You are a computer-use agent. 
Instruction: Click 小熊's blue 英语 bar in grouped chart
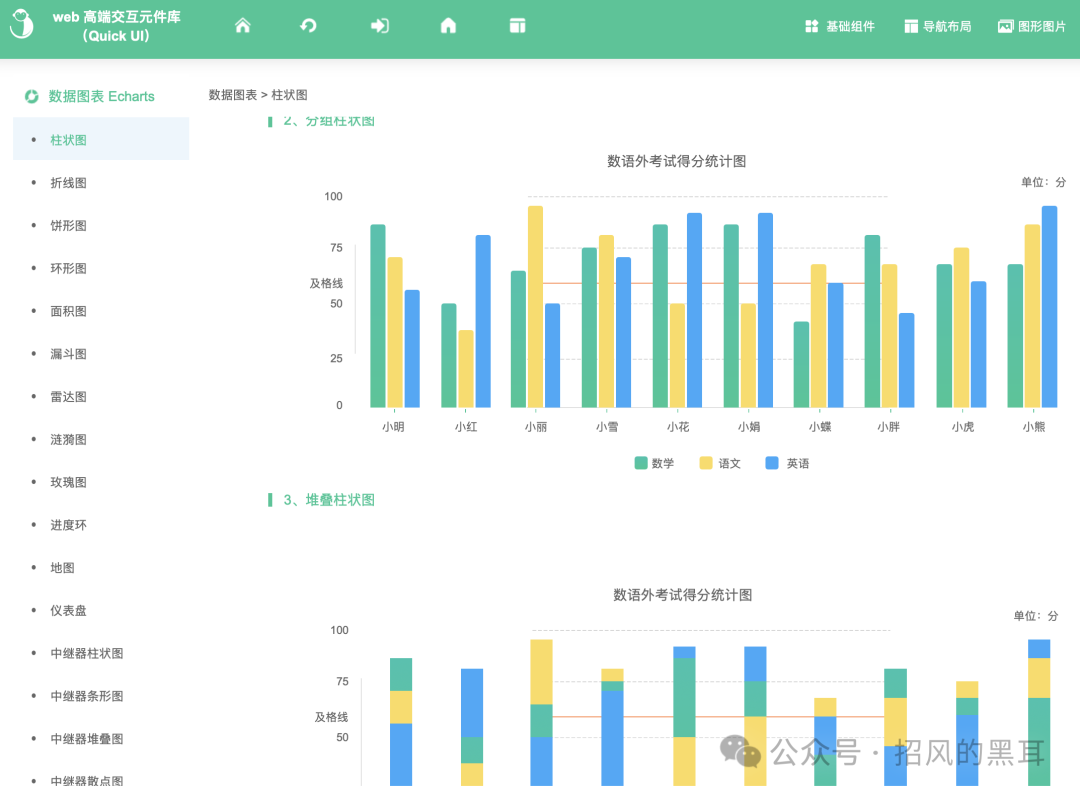1049,306
